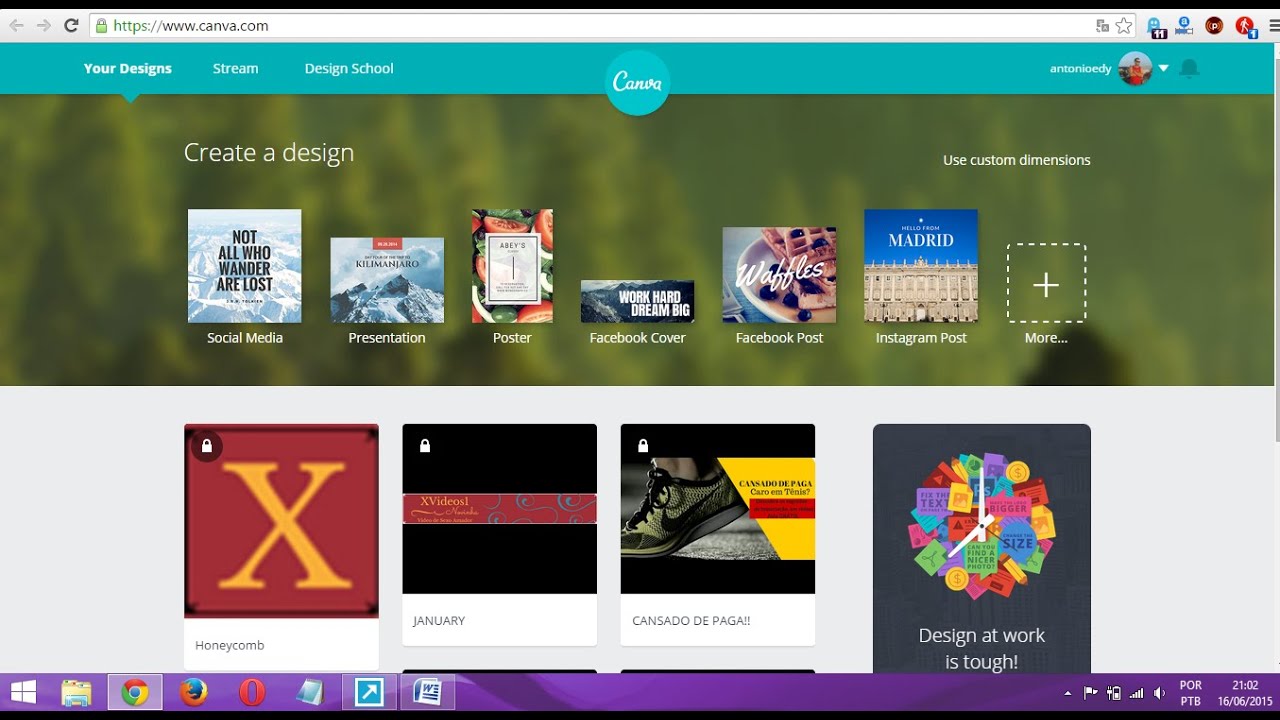Open the Design School tab
1280x720 pixels.
[349, 68]
